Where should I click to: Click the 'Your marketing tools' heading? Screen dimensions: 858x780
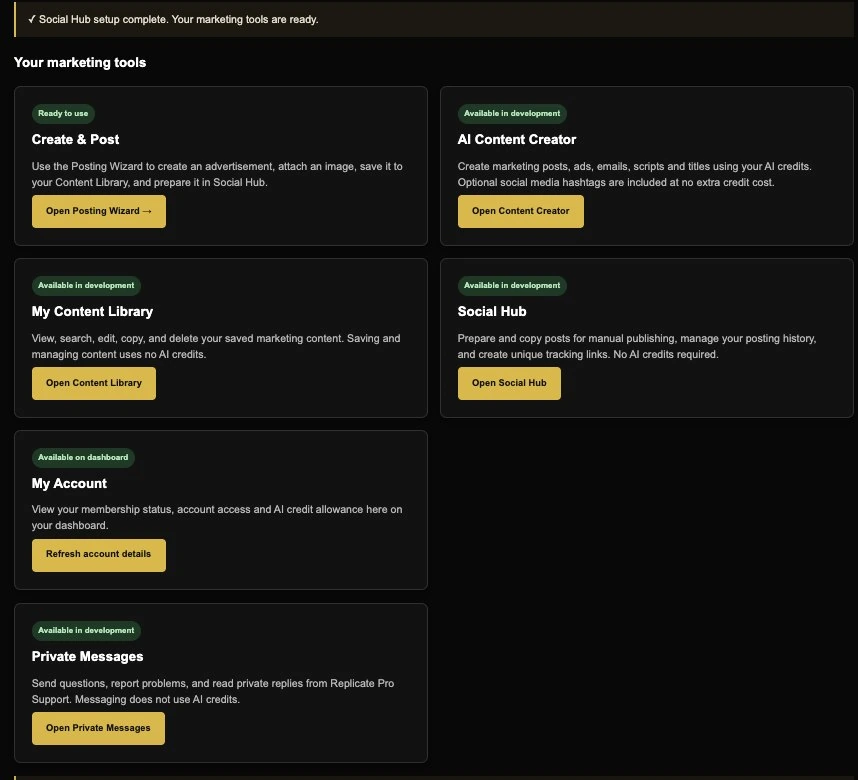[80, 62]
